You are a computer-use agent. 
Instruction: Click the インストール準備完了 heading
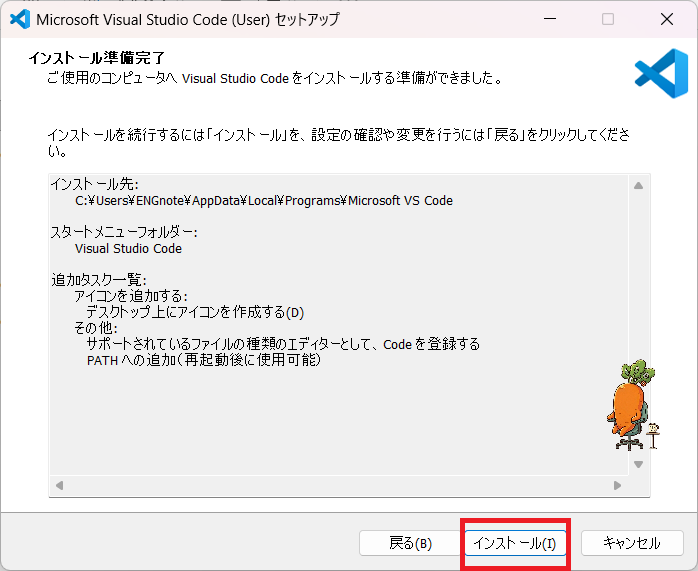(x=97, y=58)
